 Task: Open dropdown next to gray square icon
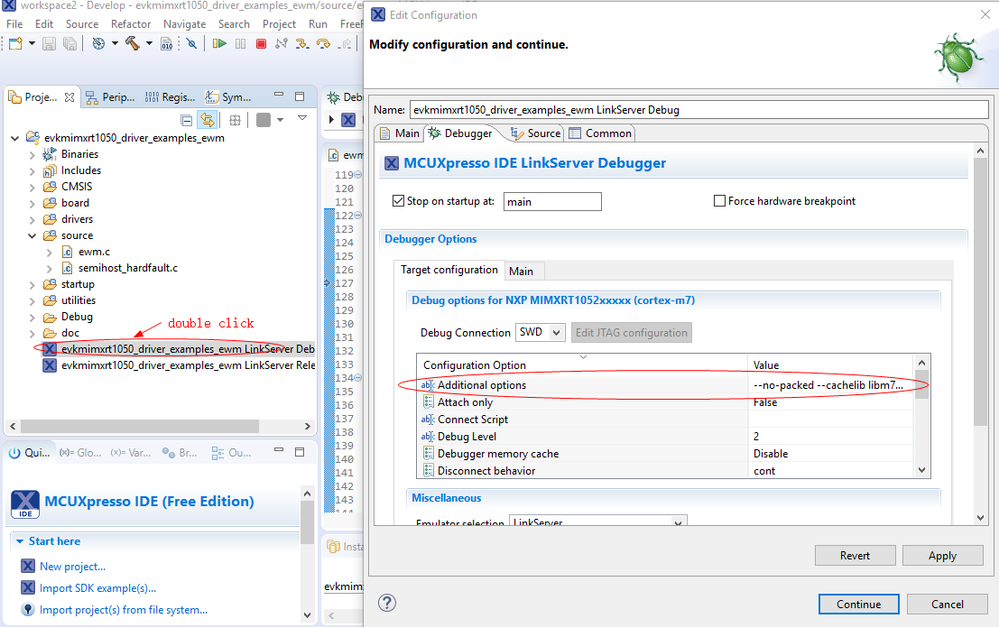[x=280, y=120]
